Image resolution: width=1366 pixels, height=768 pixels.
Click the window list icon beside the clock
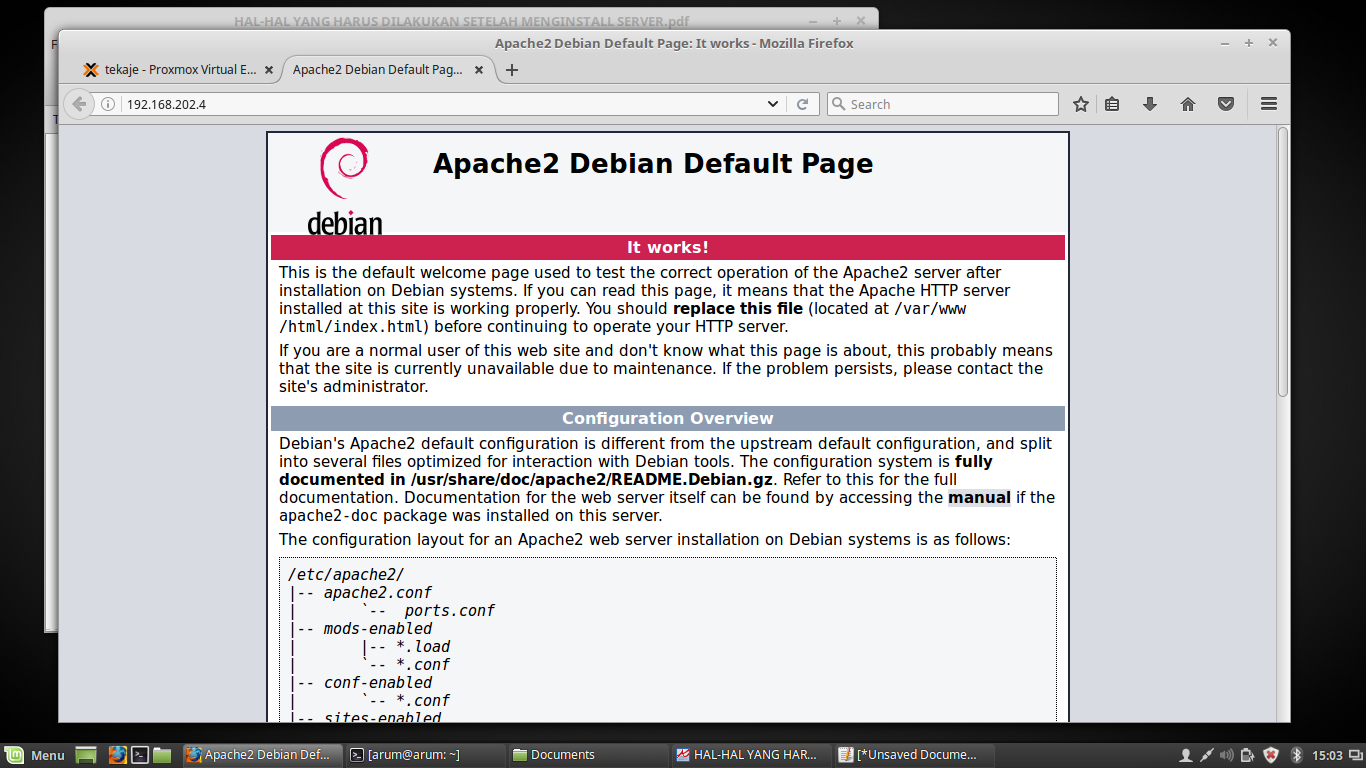coord(1354,755)
